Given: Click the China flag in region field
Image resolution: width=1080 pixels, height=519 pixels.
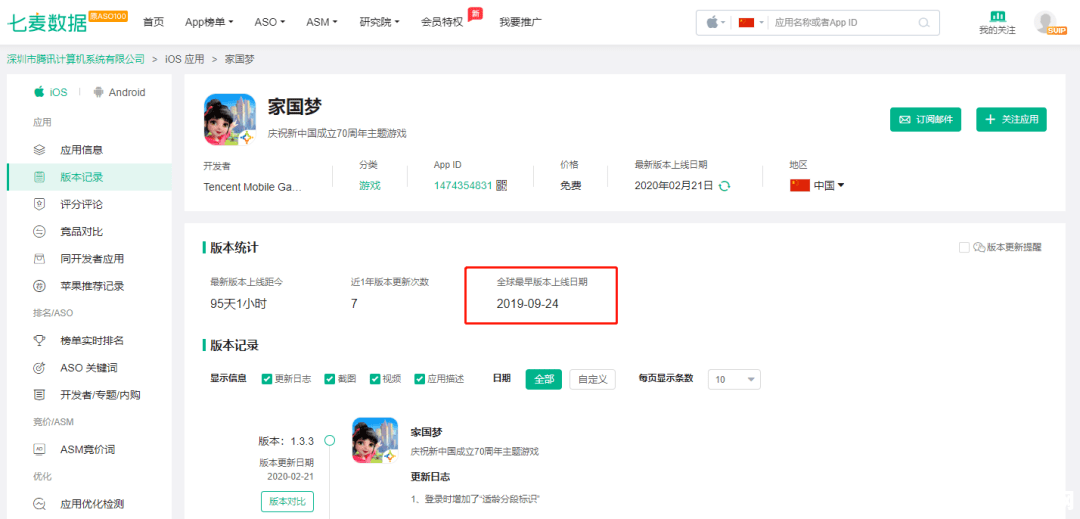Looking at the screenshot, I should 800,185.
